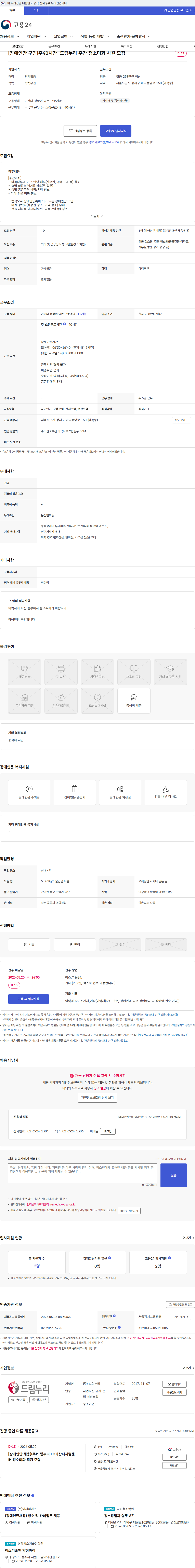The image size is (195, 1568).
Task: Open 개인정보보호법 상세 보기
Action: coord(97,1097)
